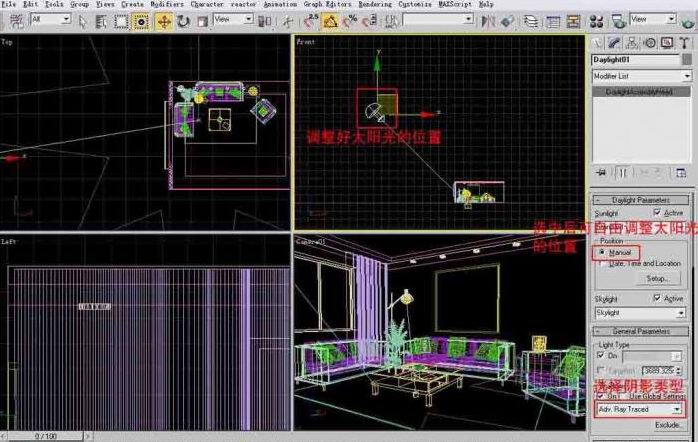This screenshot has height=442, width=698.
Task: Toggle the Percent Snap button
Action: point(350,21)
